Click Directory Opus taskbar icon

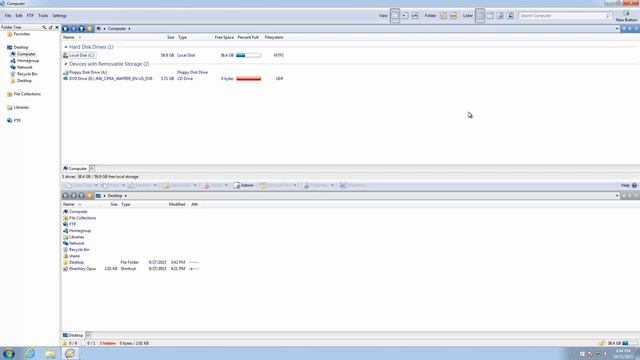70,353
